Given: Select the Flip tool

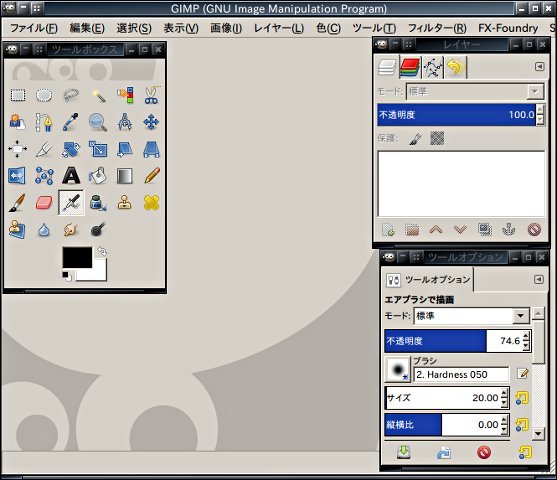Looking at the screenshot, I should tap(18, 176).
